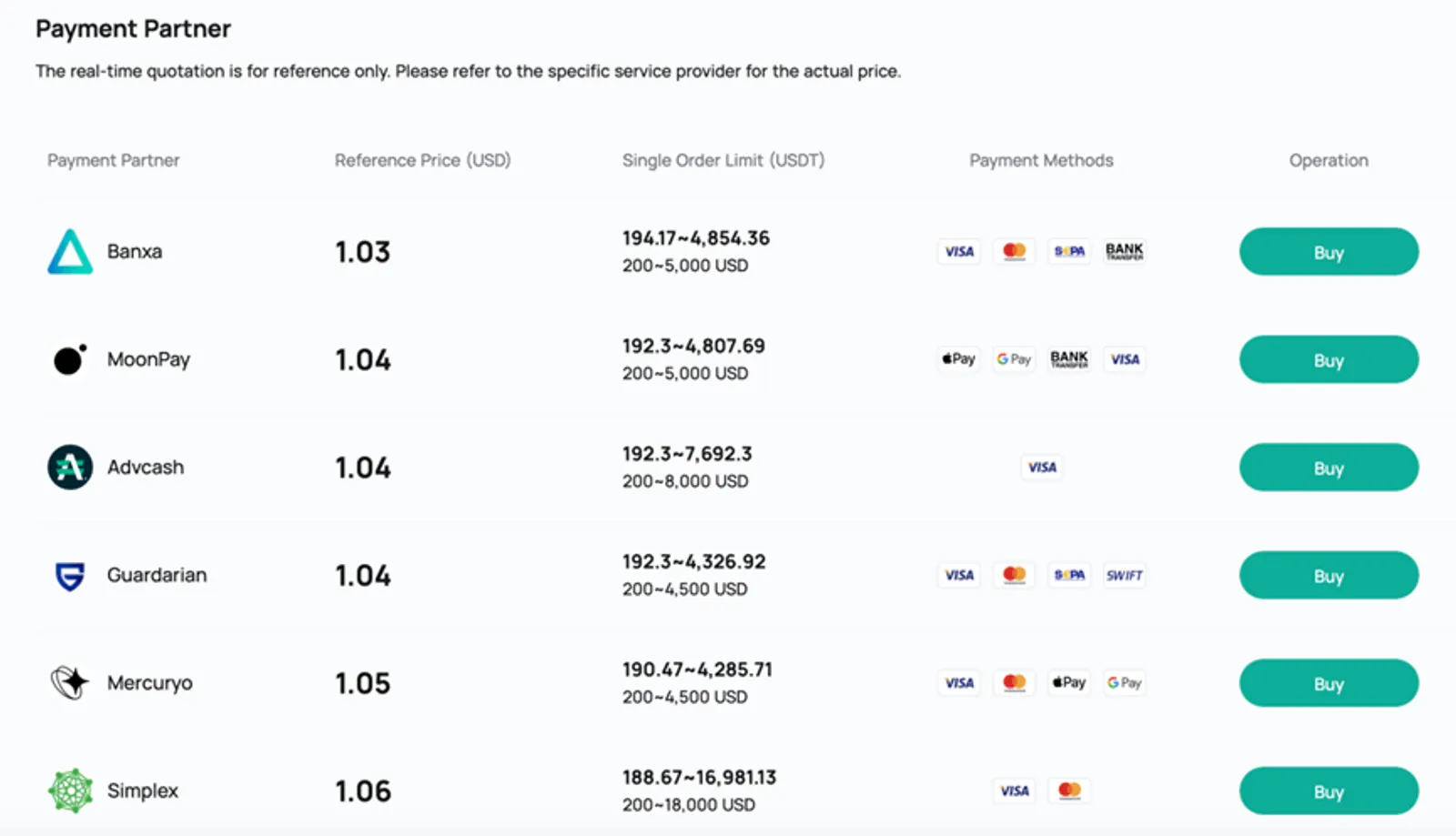The height and width of the screenshot is (836, 1456).
Task: Select the SWIFT icon in Guardarian row
Action: pyautogui.click(x=1125, y=575)
